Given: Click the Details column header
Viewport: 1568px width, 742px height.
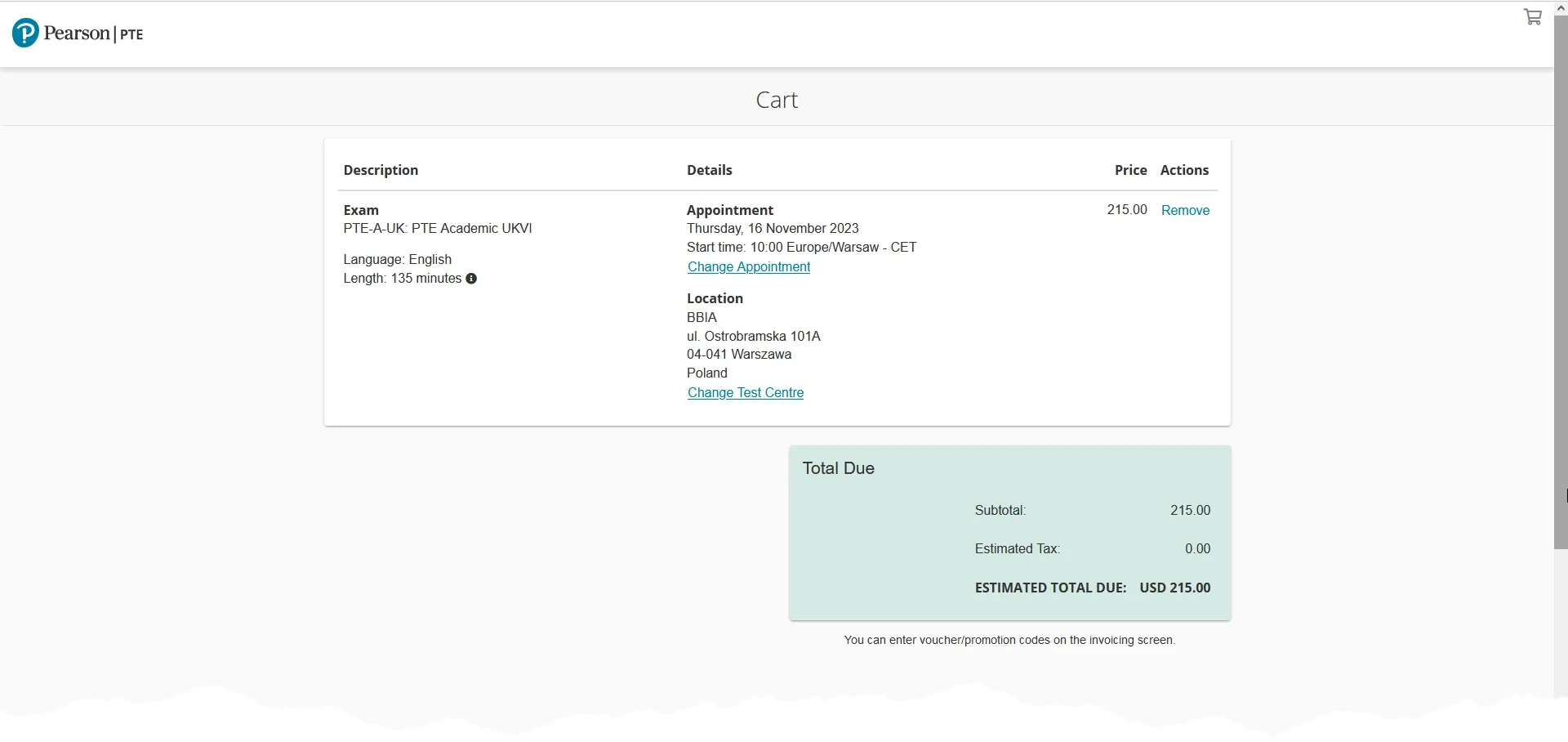Looking at the screenshot, I should 709,170.
